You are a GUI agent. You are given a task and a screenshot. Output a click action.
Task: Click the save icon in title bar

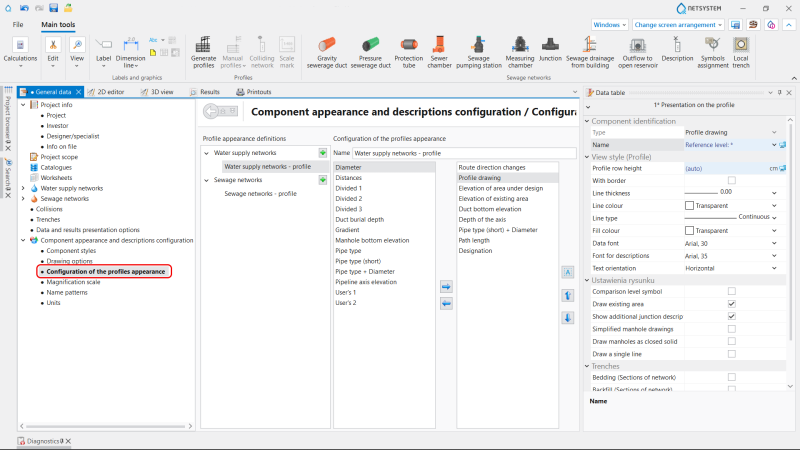pyautogui.click(x=54, y=8)
